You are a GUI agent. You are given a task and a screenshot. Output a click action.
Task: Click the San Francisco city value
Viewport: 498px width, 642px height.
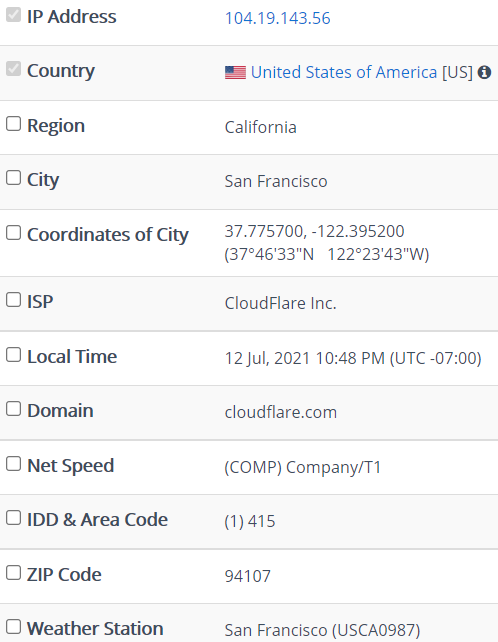[276, 181]
